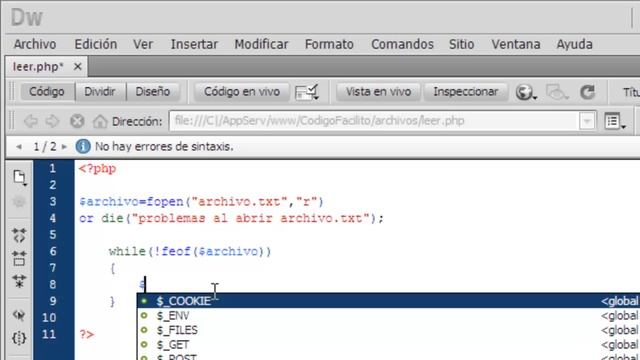The image size is (640, 360).
Task: Select $_FILES from the autocomplete list
Action: 388,330
